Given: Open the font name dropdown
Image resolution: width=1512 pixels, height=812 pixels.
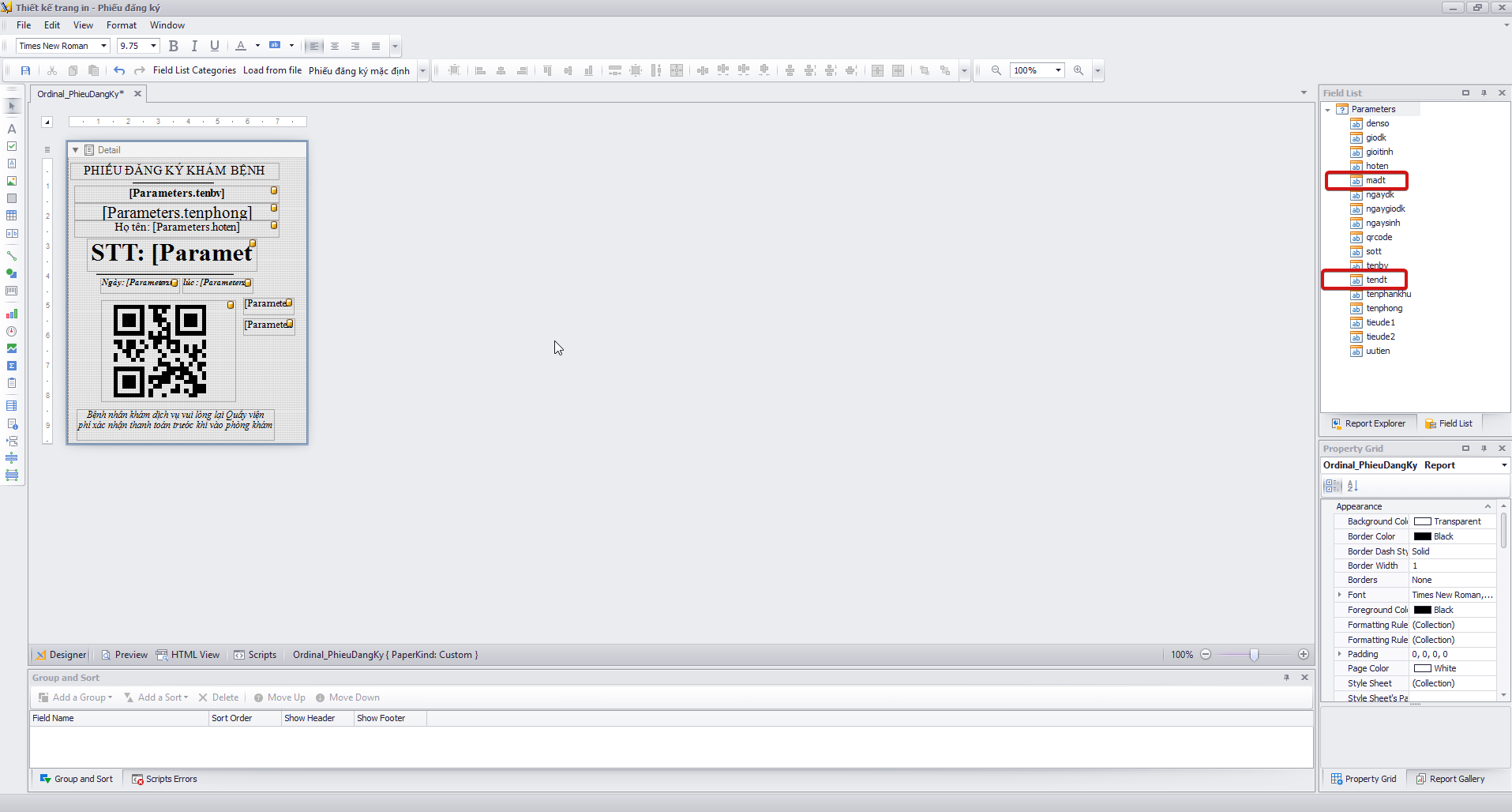Looking at the screenshot, I should pyautogui.click(x=103, y=46).
